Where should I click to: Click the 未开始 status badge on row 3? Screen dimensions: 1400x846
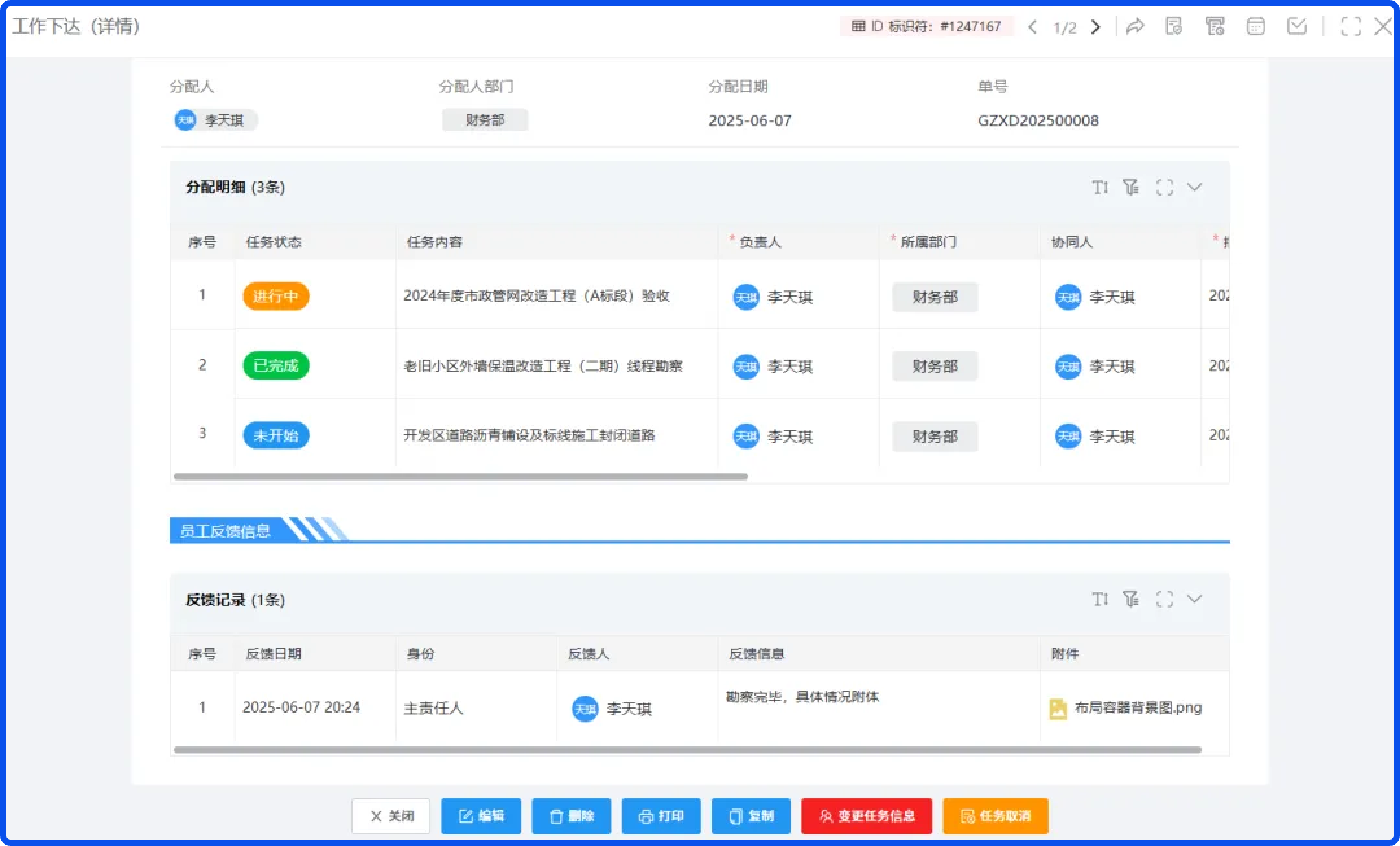tap(275, 435)
